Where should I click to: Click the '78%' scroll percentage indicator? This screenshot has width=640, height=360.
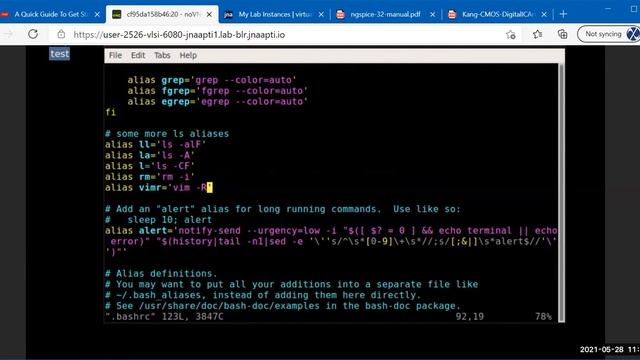pyautogui.click(x=543, y=316)
